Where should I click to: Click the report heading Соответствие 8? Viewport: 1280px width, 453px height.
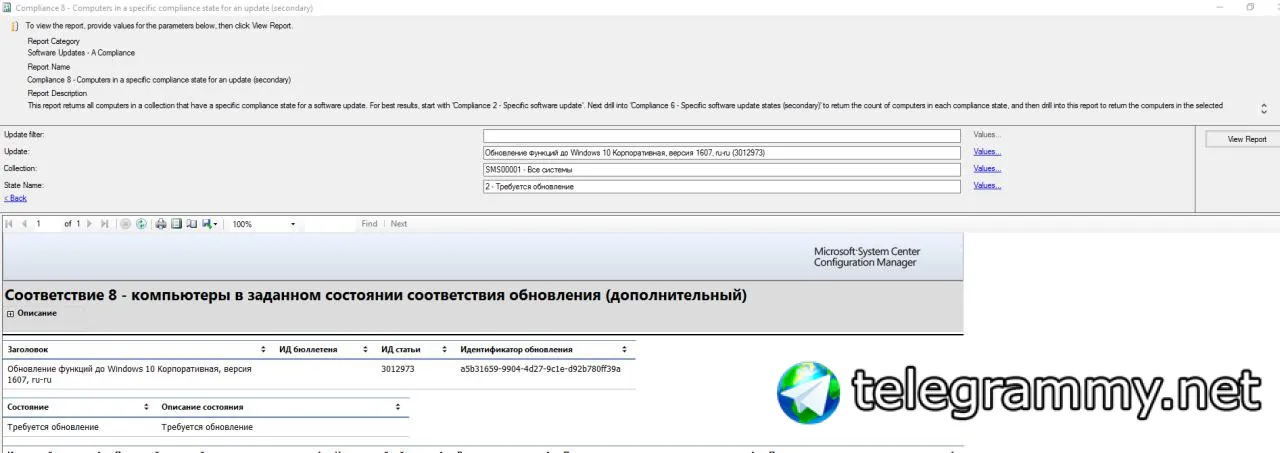375,295
